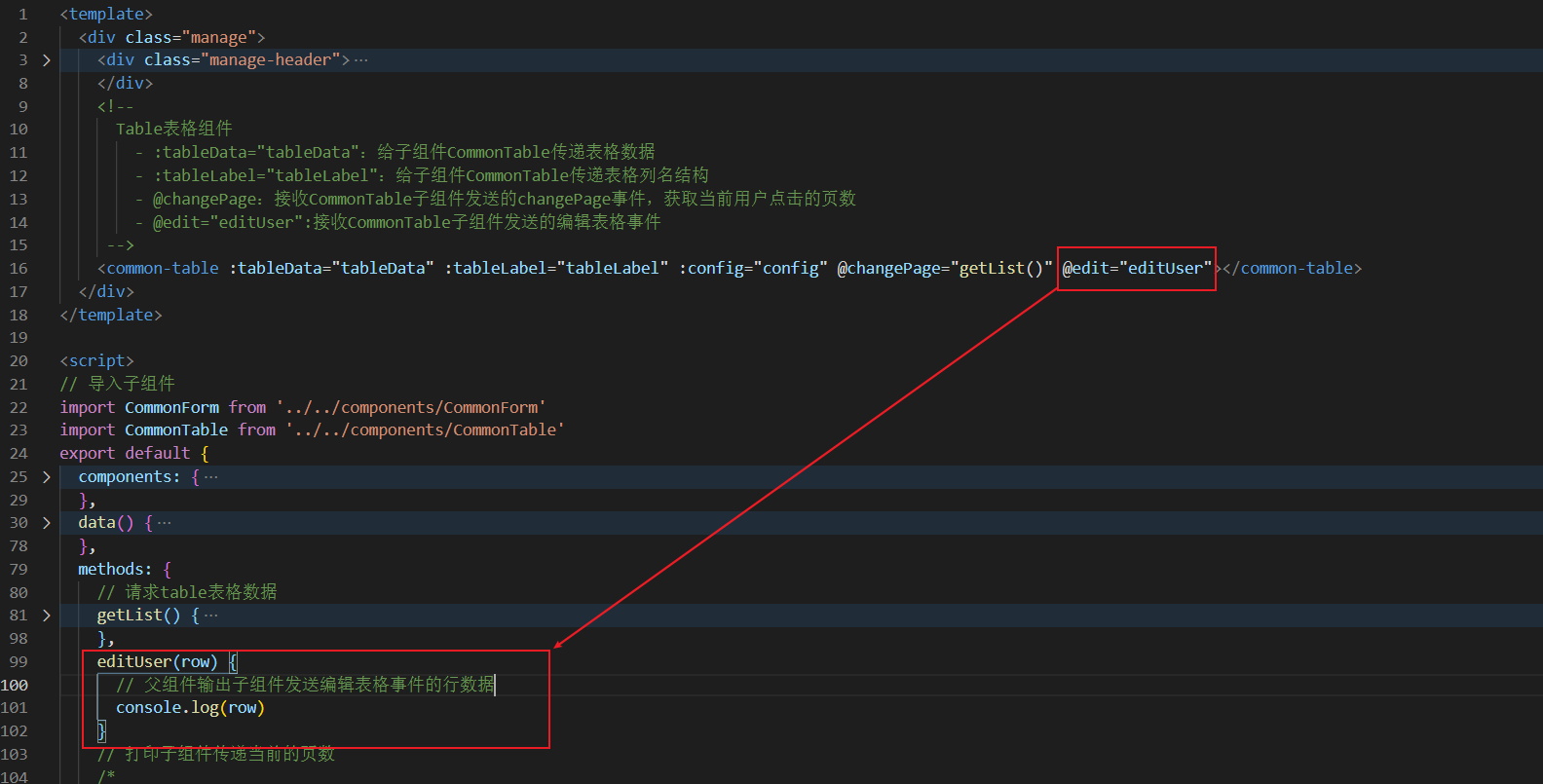Click export default on line 24
The height and width of the screenshot is (784, 1543).
(125, 454)
